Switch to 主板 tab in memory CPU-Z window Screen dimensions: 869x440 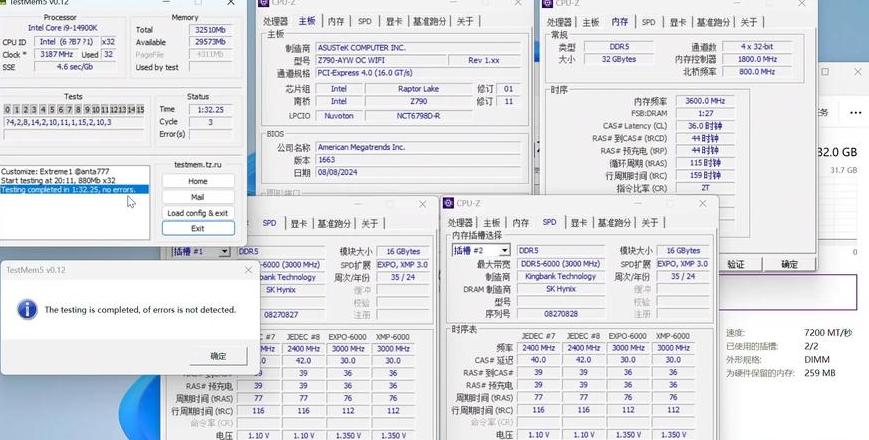(x=591, y=22)
